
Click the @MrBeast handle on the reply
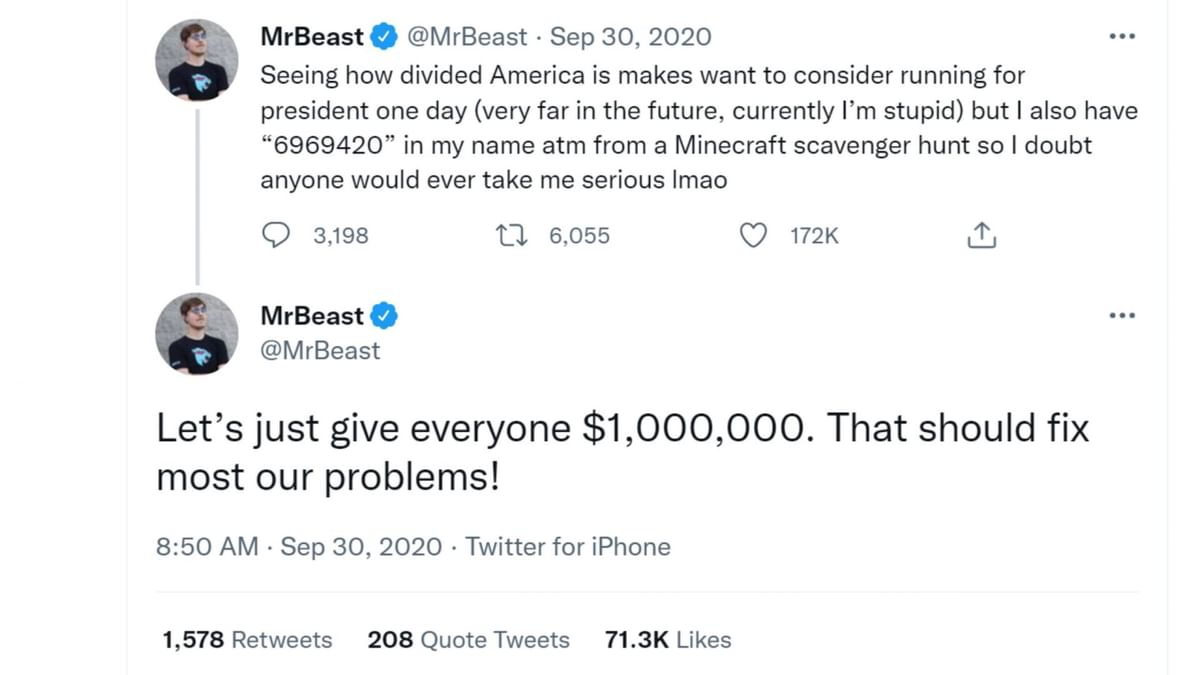320,351
